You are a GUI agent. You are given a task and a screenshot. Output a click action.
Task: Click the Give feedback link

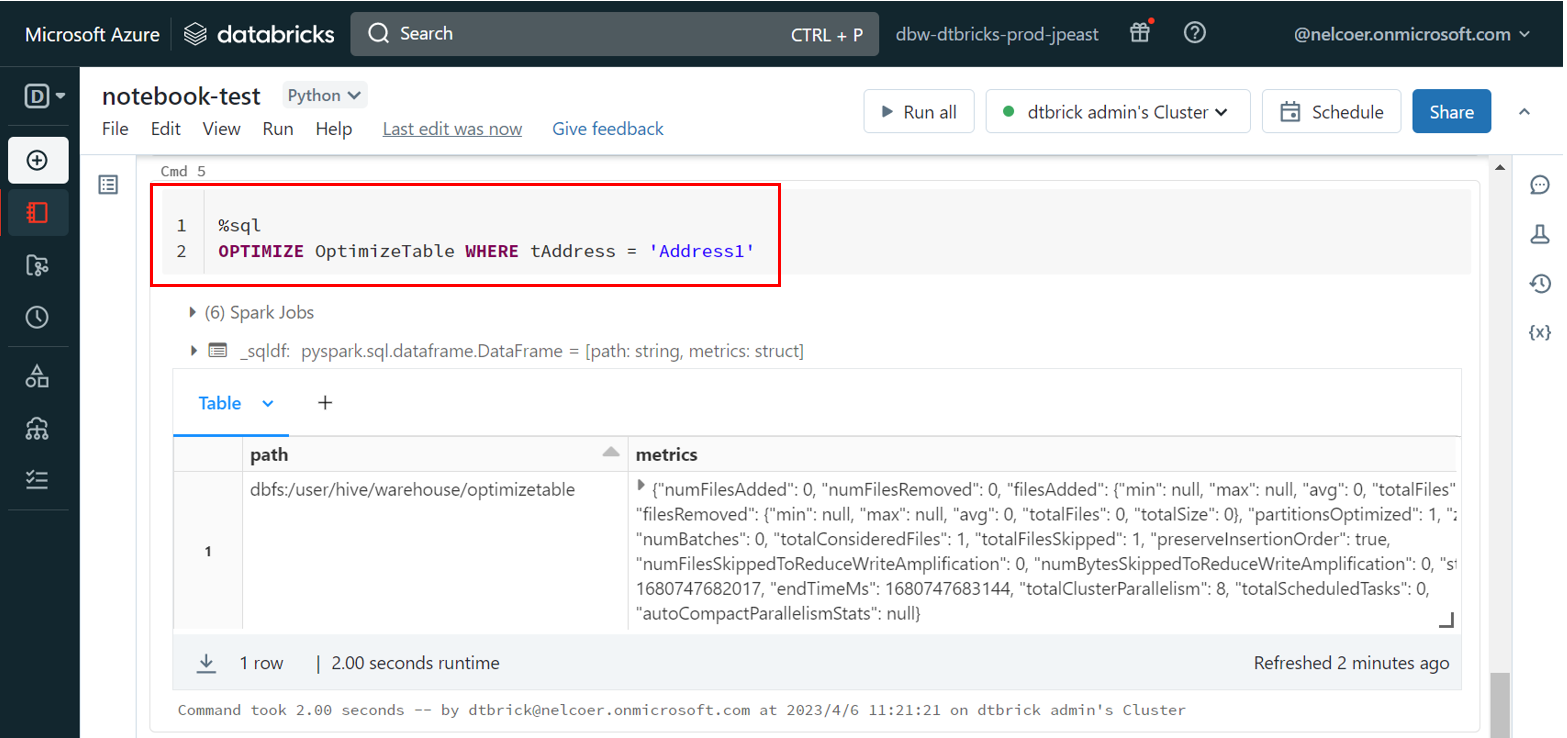click(x=607, y=129)
